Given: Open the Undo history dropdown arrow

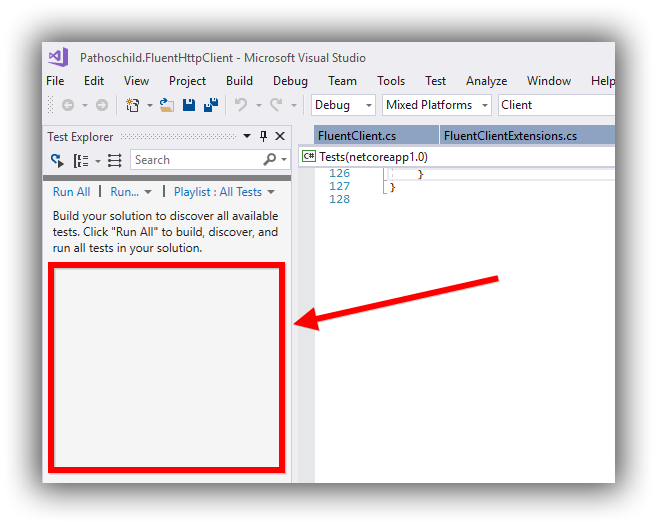Looking at the screenshot, I should coord(259,105).
